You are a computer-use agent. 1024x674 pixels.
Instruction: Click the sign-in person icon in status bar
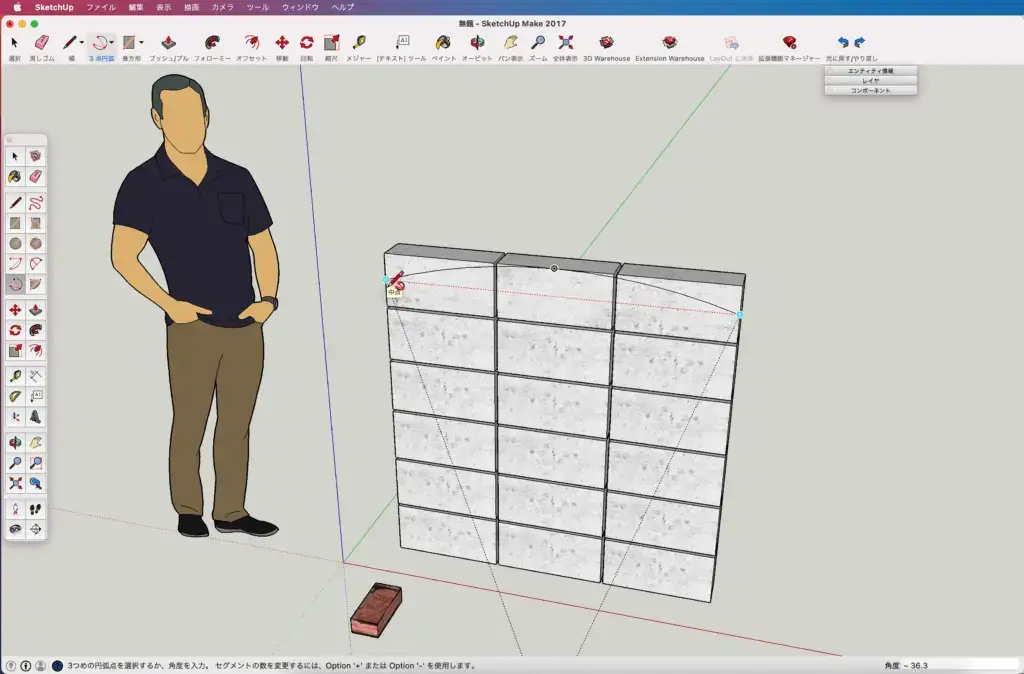pyautogui.click(x=40, y=666)
